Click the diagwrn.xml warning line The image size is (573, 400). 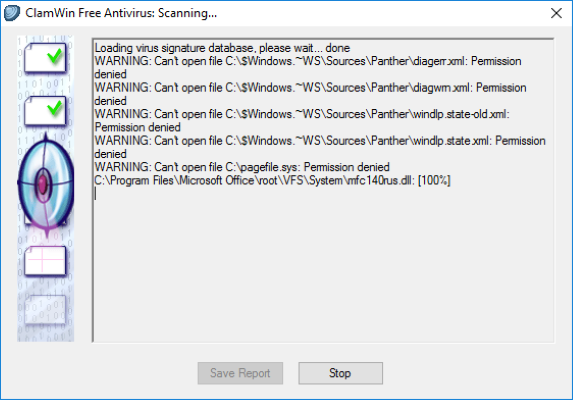pyautogui.click(x=310, y=94)
